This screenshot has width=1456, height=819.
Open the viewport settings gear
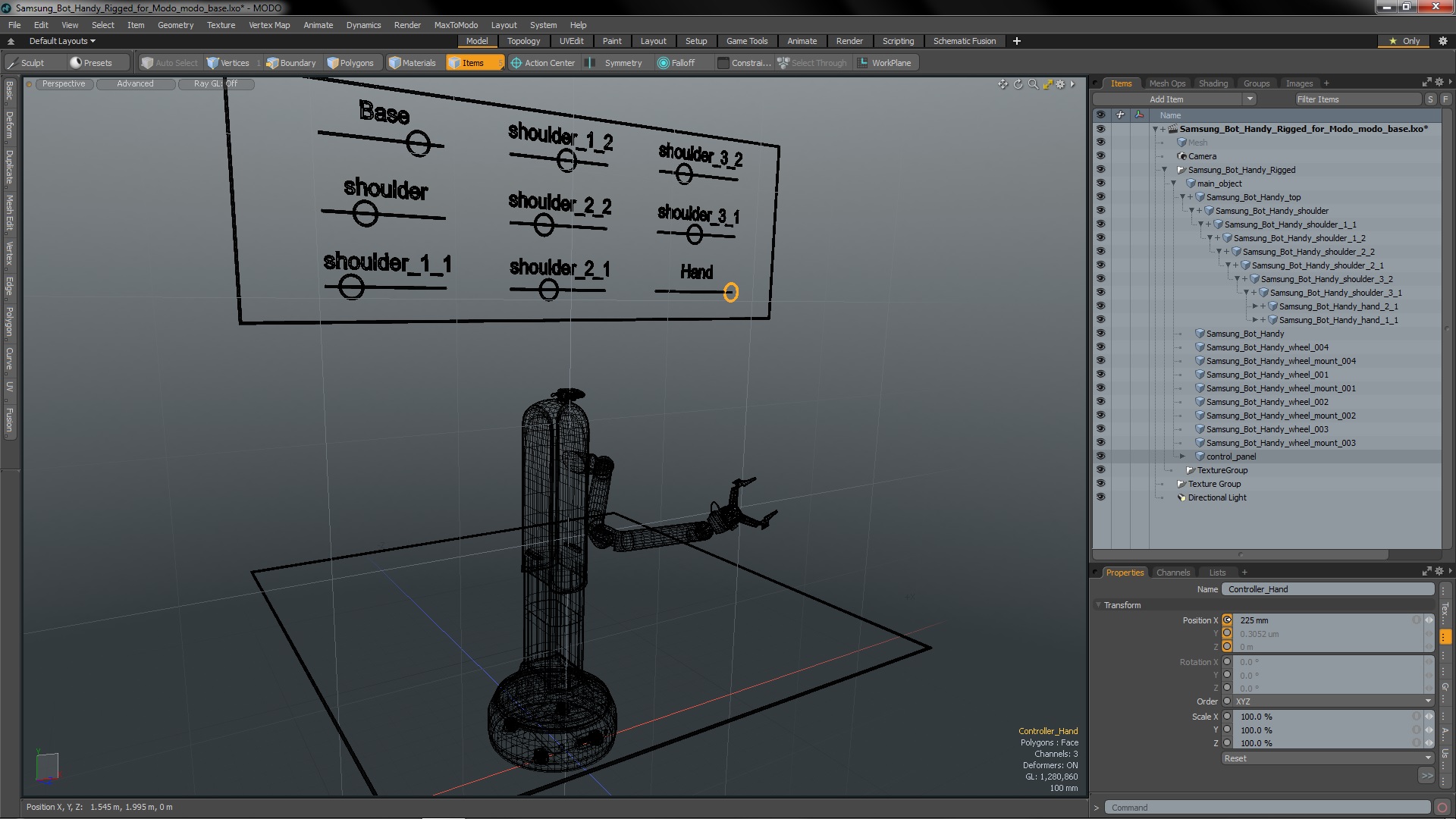[x=1061, y=84]
